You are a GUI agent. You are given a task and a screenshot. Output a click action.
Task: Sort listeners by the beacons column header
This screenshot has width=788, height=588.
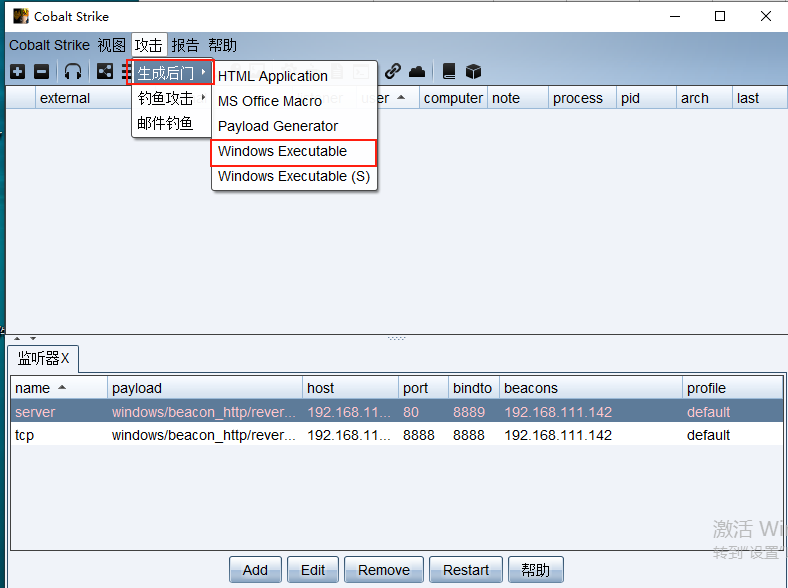(x=591, y=388)
